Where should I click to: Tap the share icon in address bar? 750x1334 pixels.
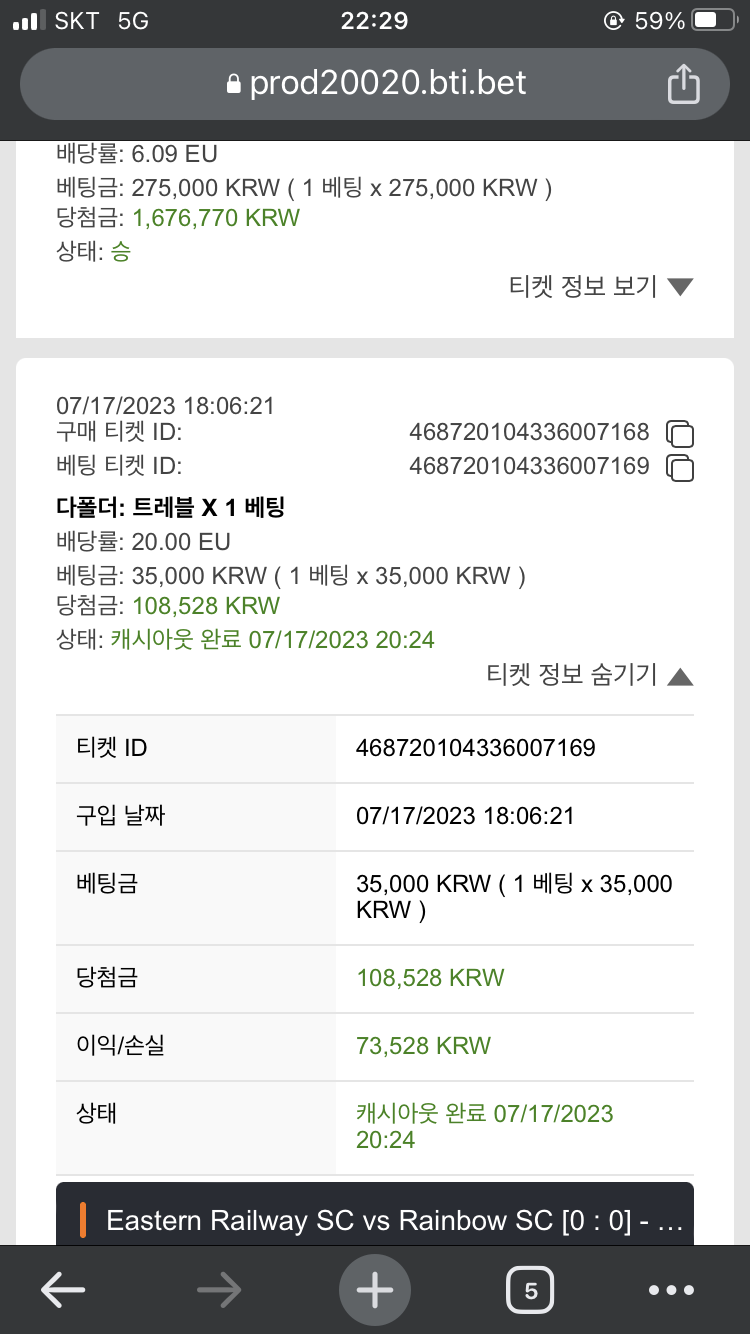(x=683, y=84)
